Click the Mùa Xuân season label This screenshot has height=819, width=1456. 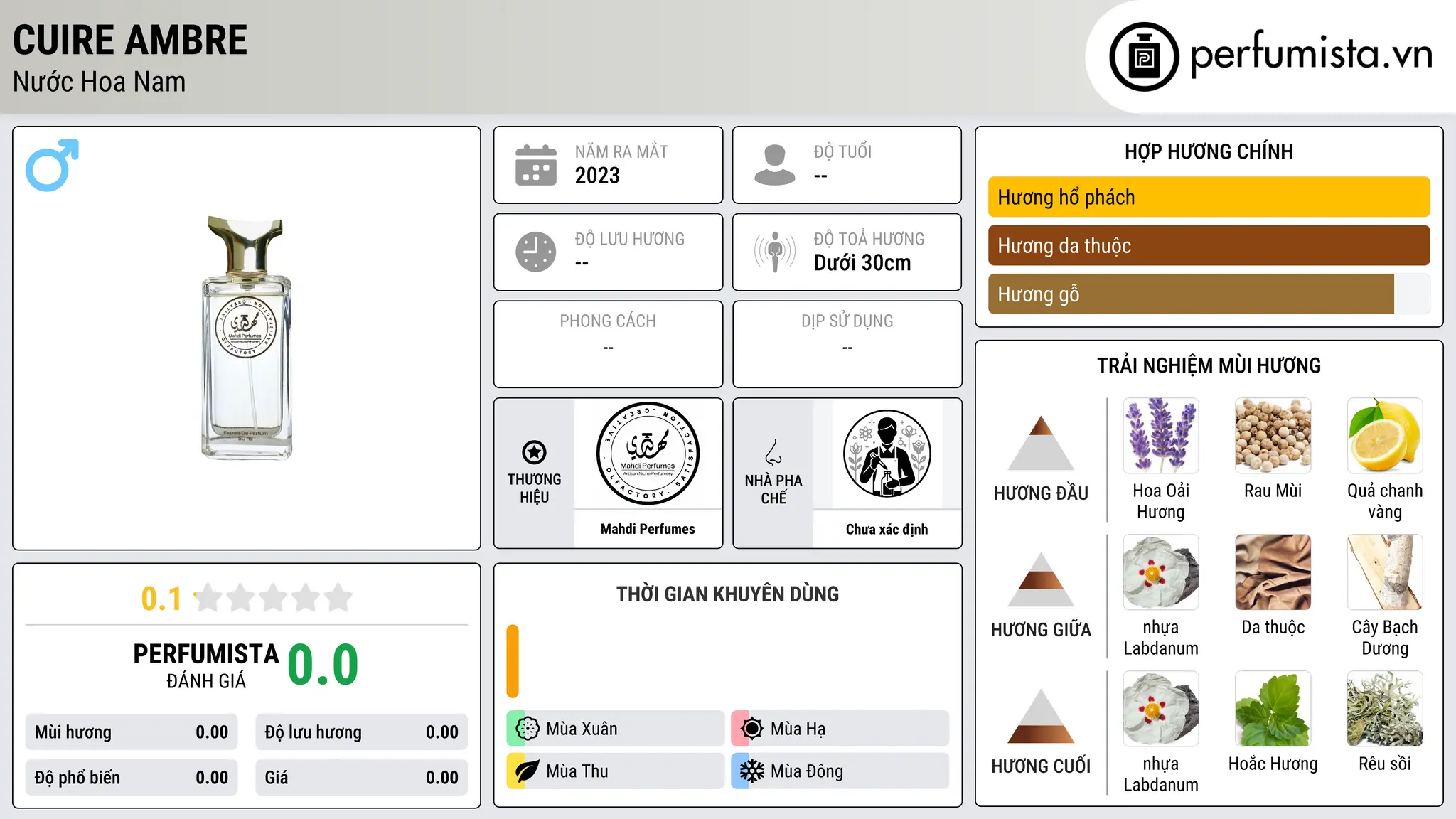click(582, 729)
